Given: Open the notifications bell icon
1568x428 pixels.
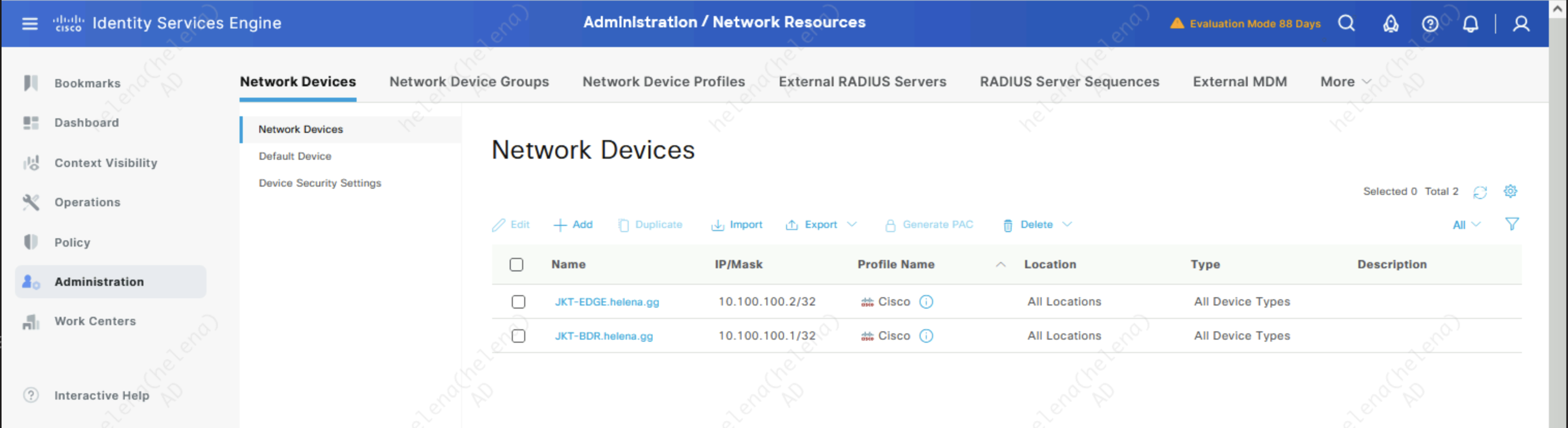Looking at the screenshot, I should tap(1470, 24).
